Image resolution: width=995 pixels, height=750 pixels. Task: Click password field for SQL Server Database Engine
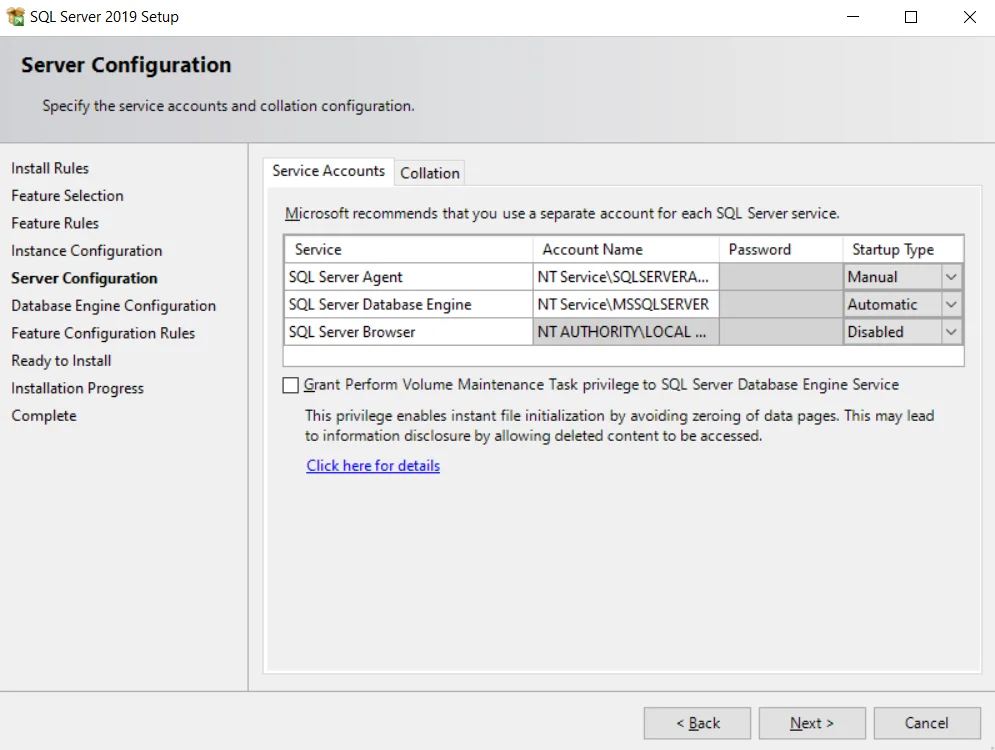click(781, 305)
